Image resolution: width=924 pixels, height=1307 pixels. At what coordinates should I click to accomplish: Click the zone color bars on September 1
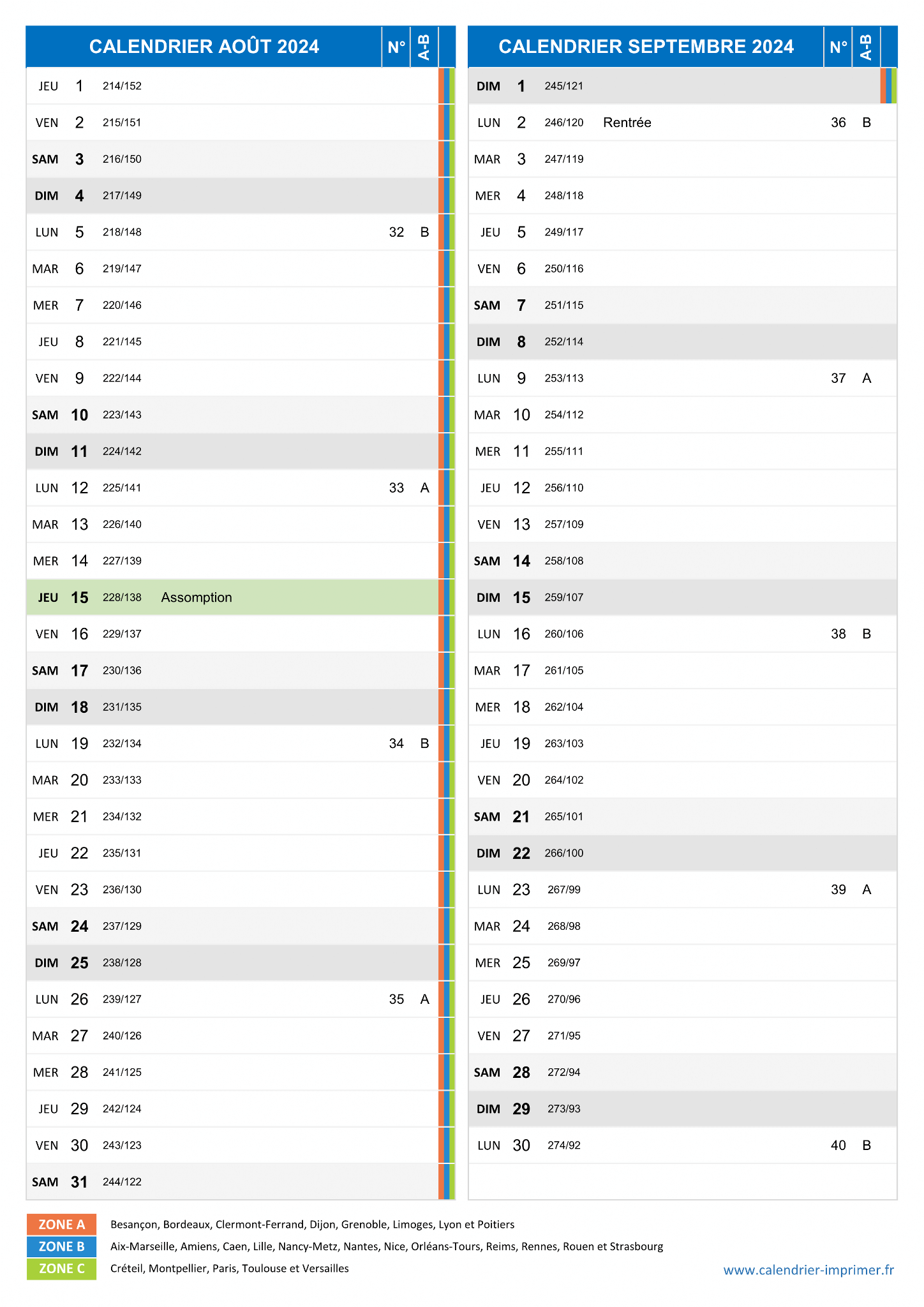click(888, 86)
